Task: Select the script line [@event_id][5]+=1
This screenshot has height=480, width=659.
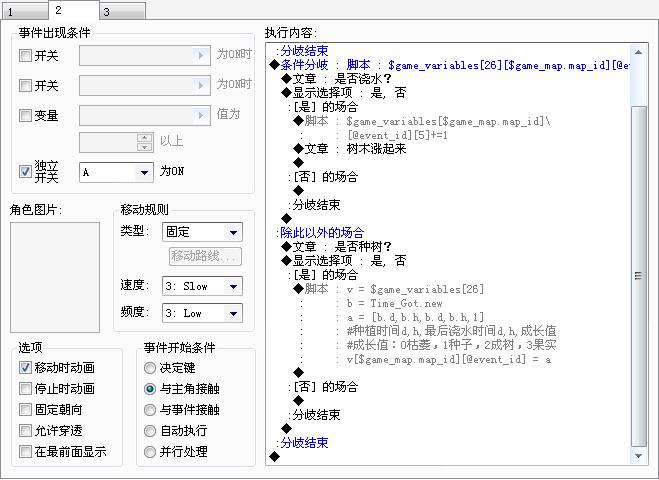Action: pos(398,135)
